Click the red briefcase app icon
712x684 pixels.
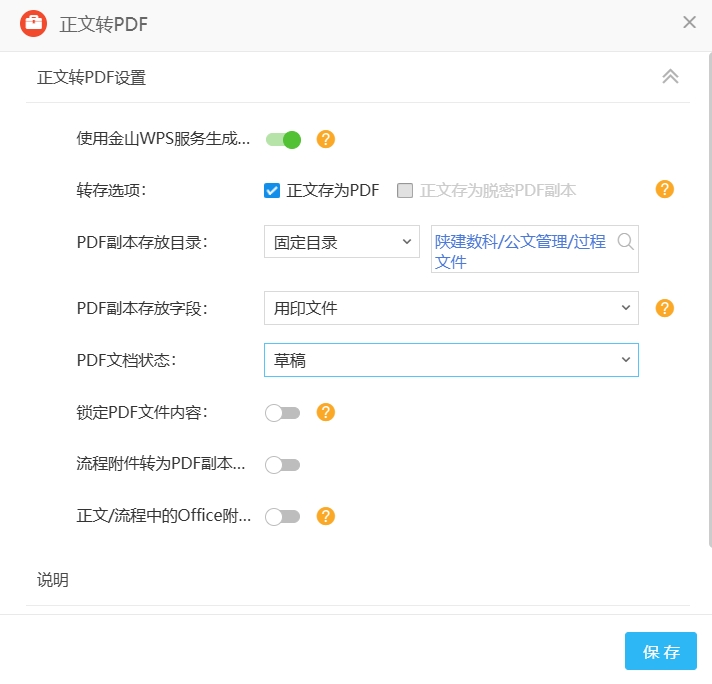[x=33, y=23]
